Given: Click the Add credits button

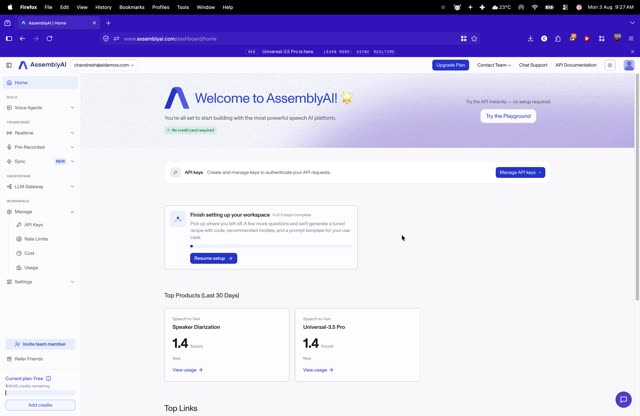Looking at the screenshot, I should (x=40, y=405).
